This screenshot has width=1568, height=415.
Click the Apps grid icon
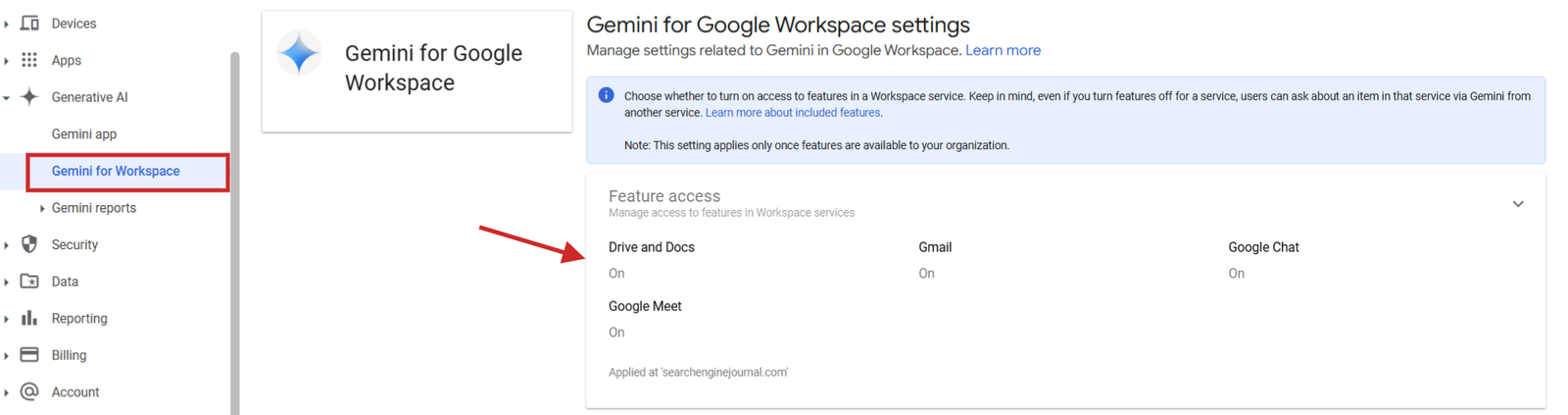pyautogui.click(x=29, y=60)
